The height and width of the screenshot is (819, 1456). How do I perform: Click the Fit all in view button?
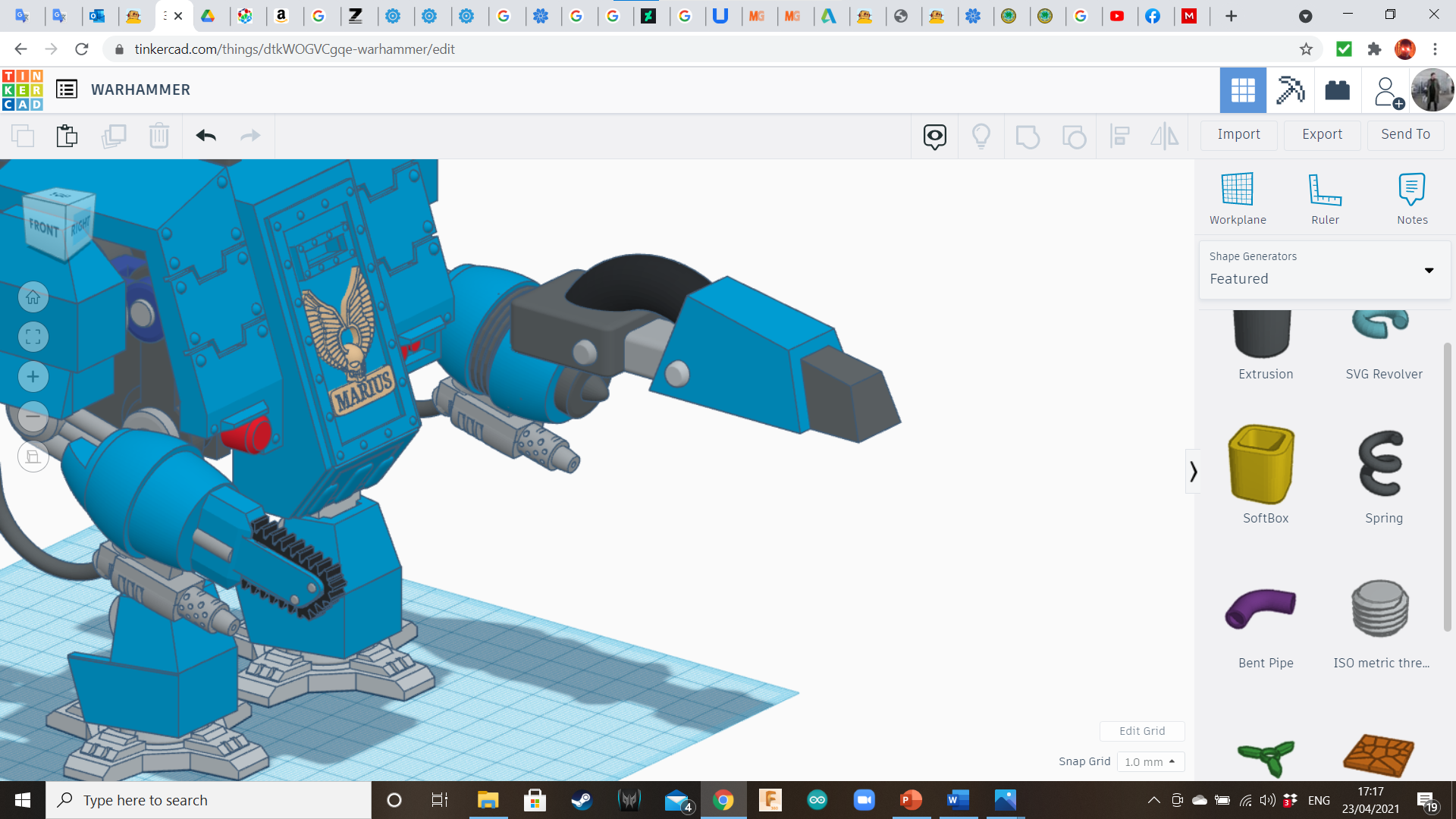pyautogui.click(x=33, y=337)
